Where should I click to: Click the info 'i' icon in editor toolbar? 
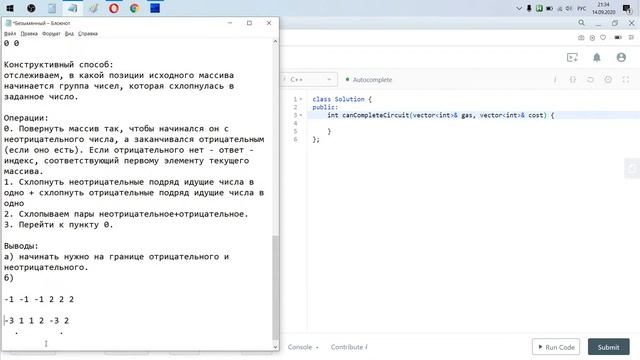(555, 80)
